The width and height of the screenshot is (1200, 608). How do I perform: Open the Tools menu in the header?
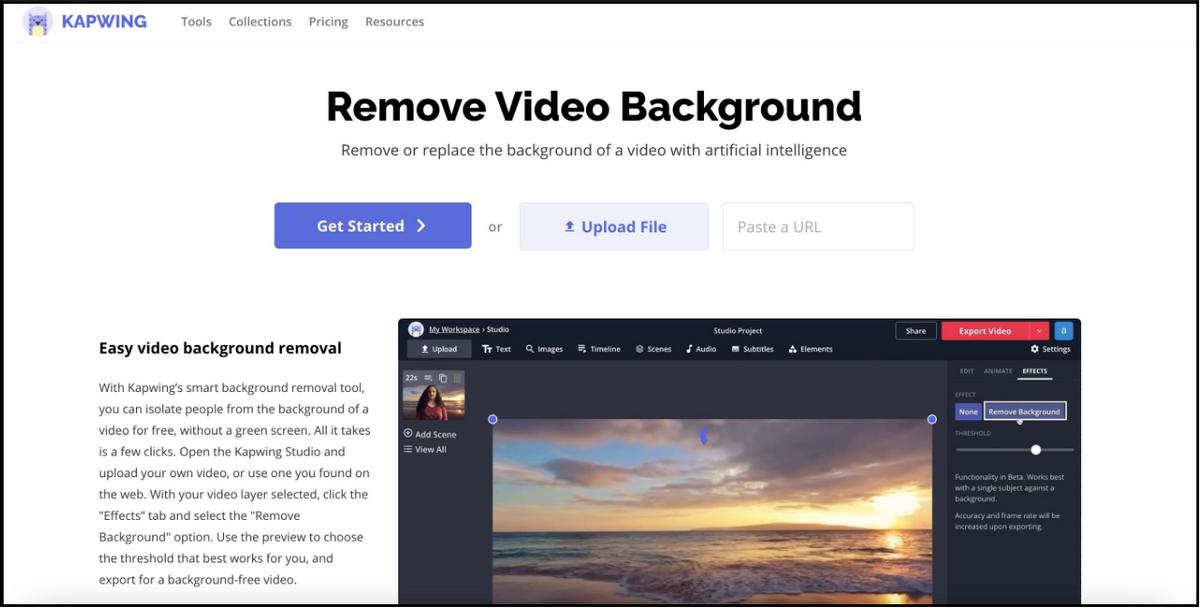[196, 22]
